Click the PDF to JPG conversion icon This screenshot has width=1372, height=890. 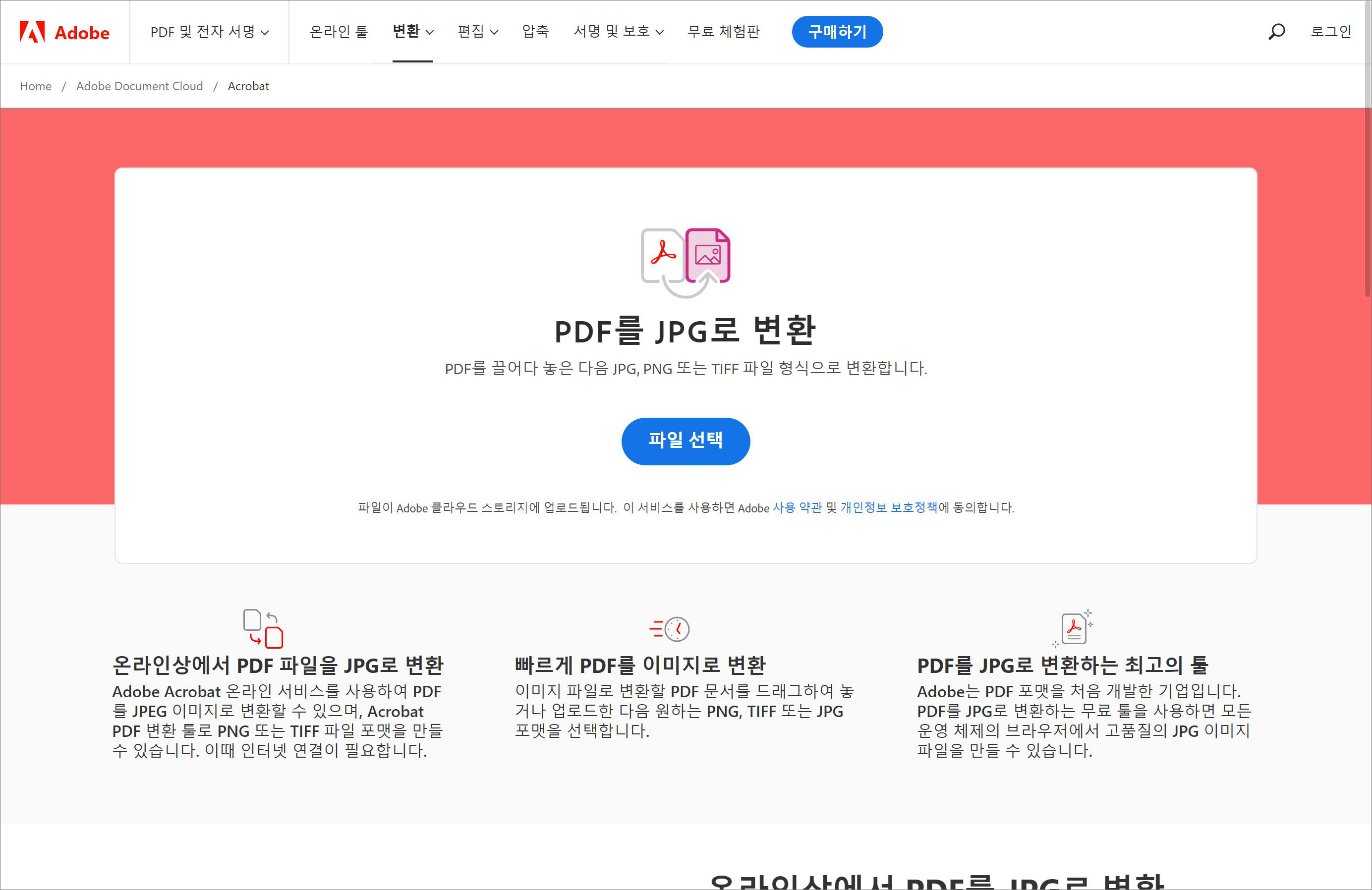686,262
